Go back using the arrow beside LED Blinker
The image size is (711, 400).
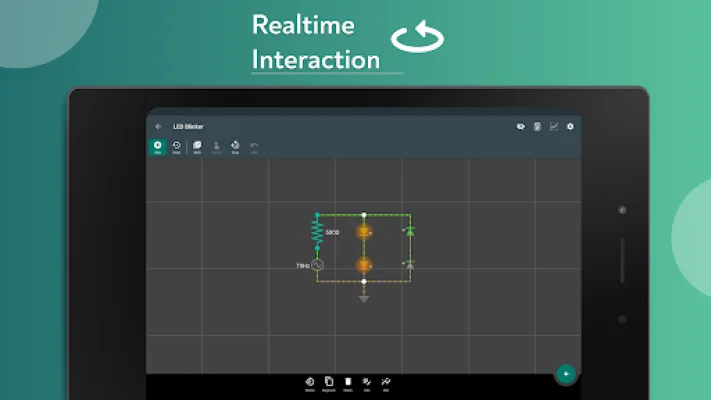(x=158, y=126)
